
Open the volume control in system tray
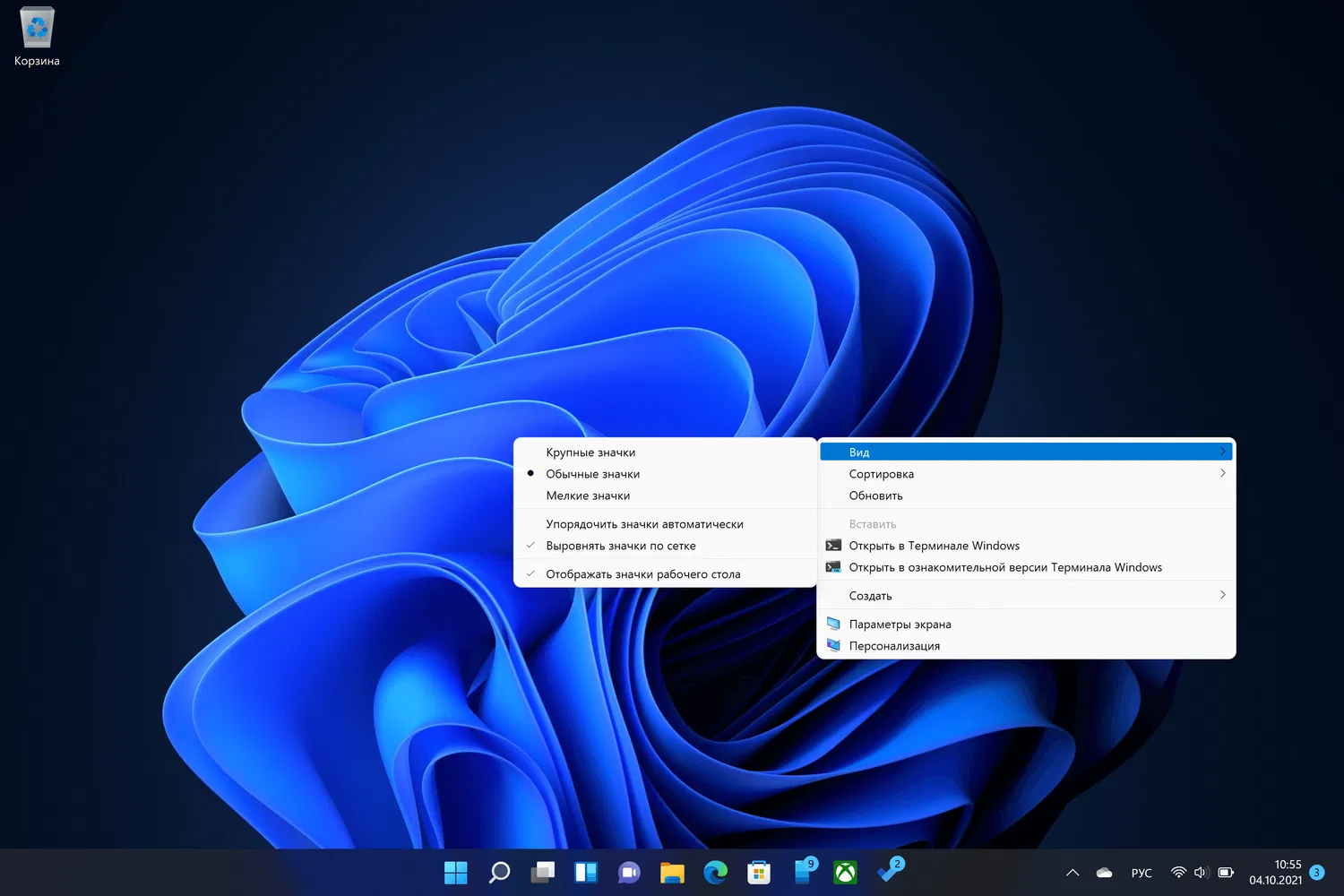pyautogui.click(x=1202, y=873)
